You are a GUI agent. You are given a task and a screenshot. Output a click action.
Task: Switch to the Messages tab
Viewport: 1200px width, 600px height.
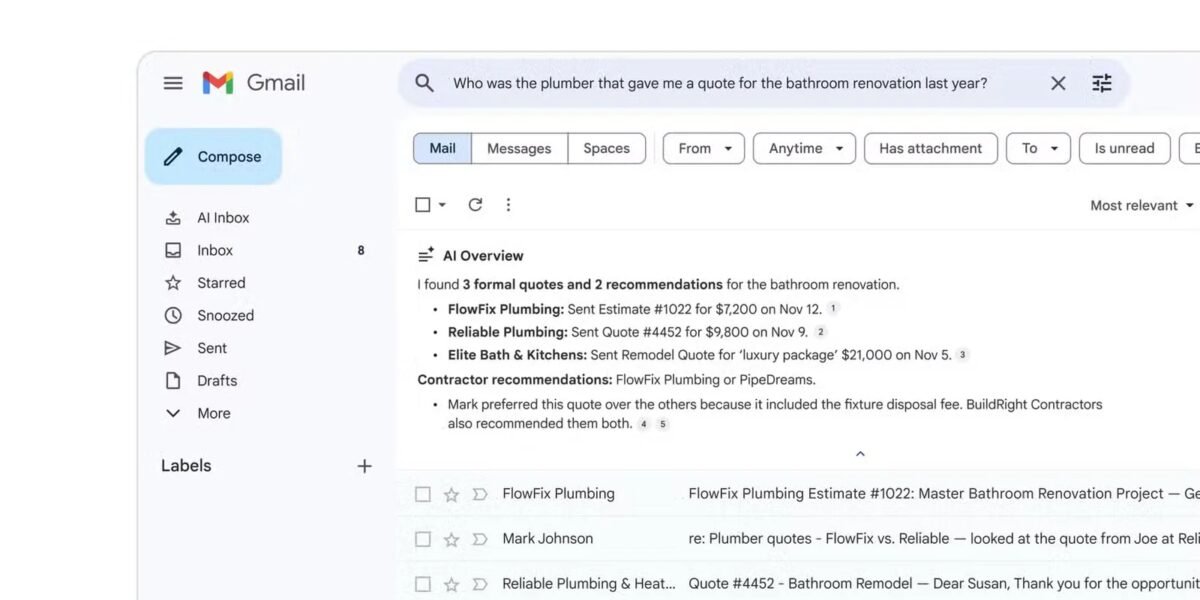tap(519, 148)
